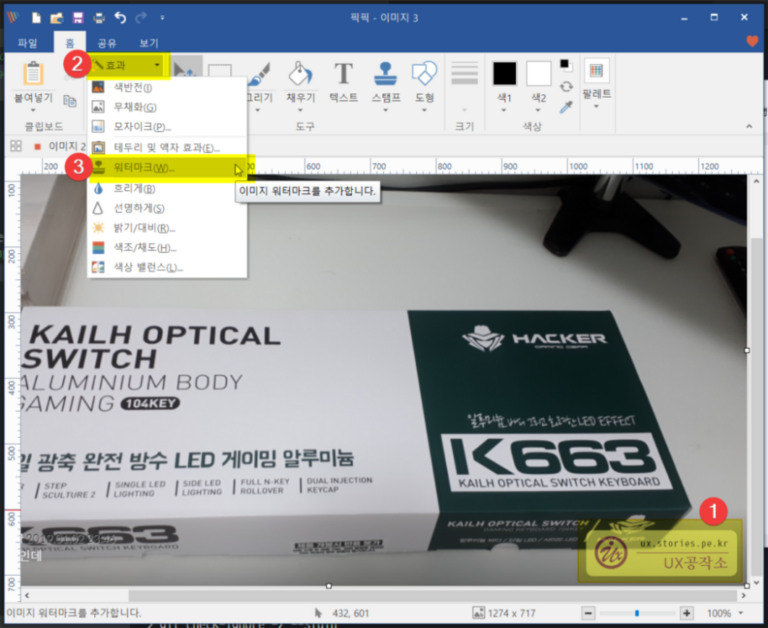Viewport: 768px width, 628px height.
Task: Select 색반전(I) from the effects menu
Action: [x=167, y=87]
